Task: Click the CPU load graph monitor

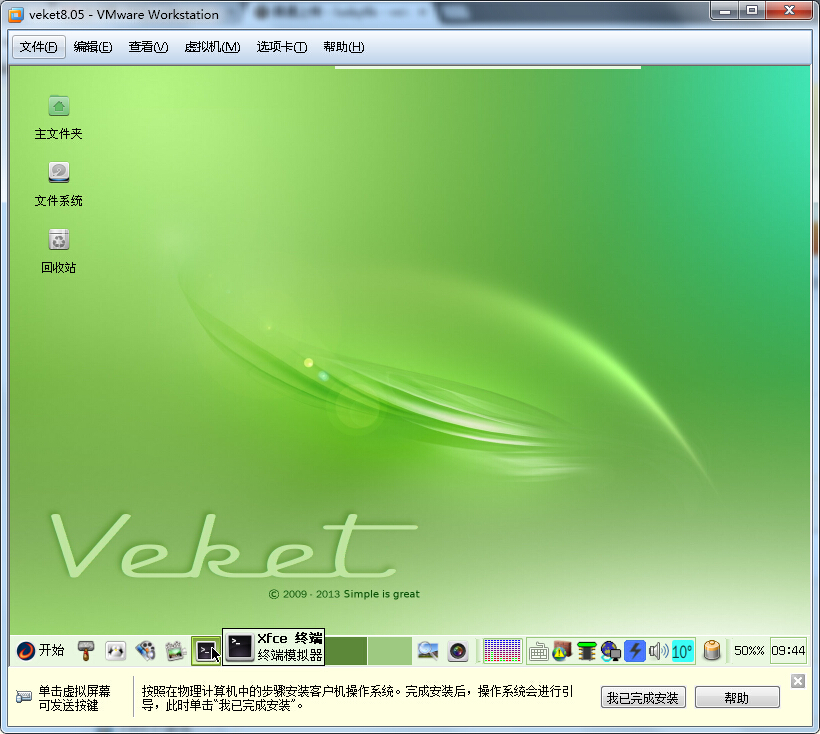Action: coord(502,651)
